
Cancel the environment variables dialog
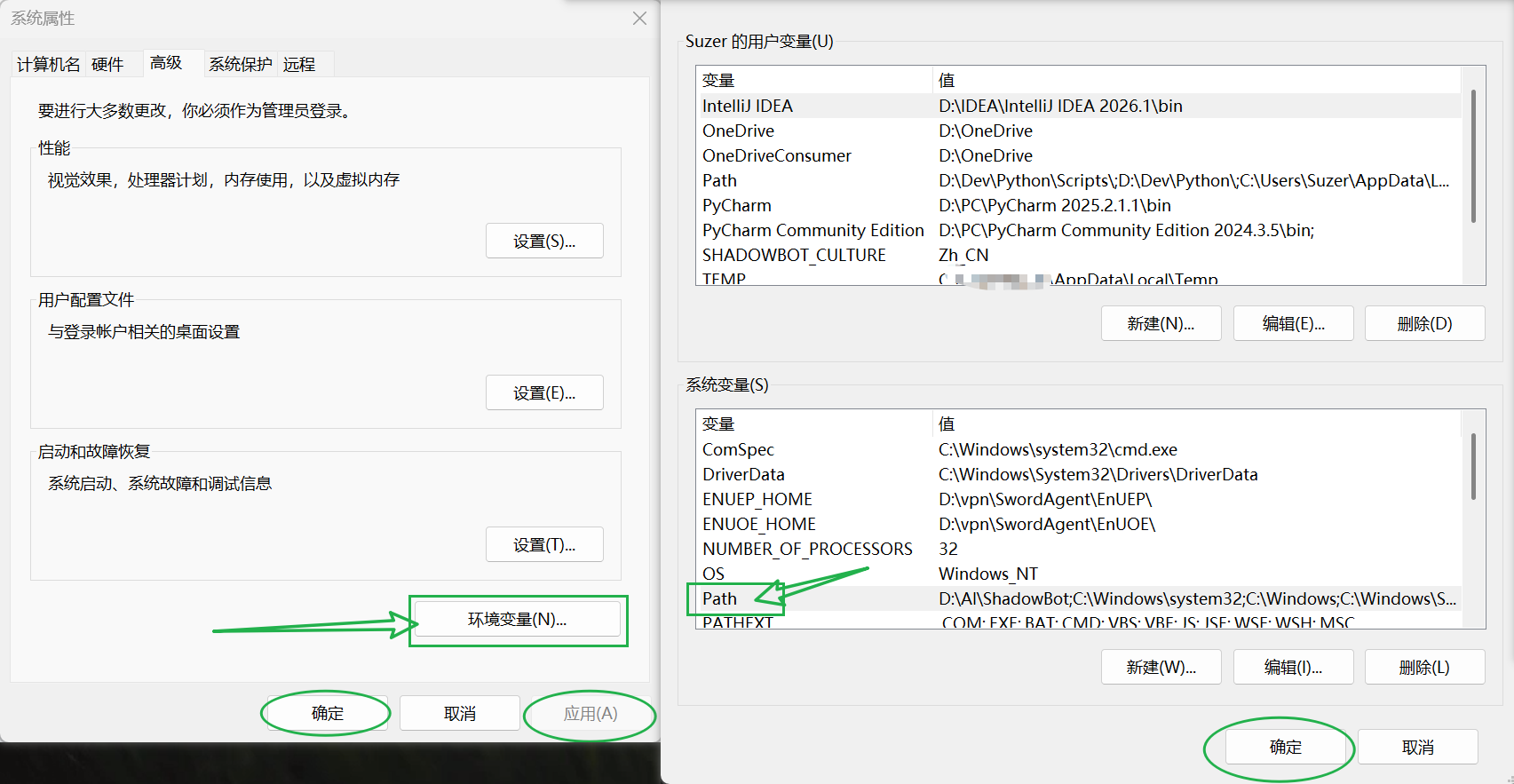(x=1418, y=748)
